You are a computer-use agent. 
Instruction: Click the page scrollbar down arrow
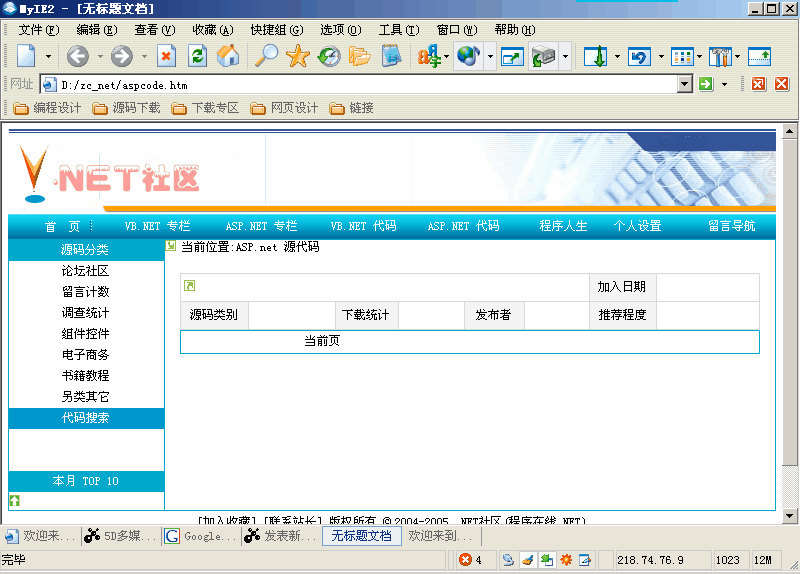pos(789,516)
